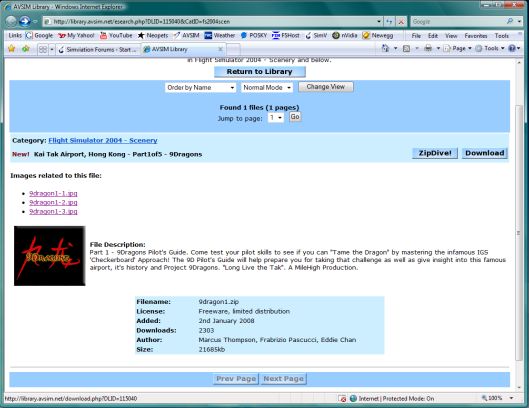This screenshot has height=408, width=529.
Task: Click the Google search input box
Action: [x=458, y=21]
